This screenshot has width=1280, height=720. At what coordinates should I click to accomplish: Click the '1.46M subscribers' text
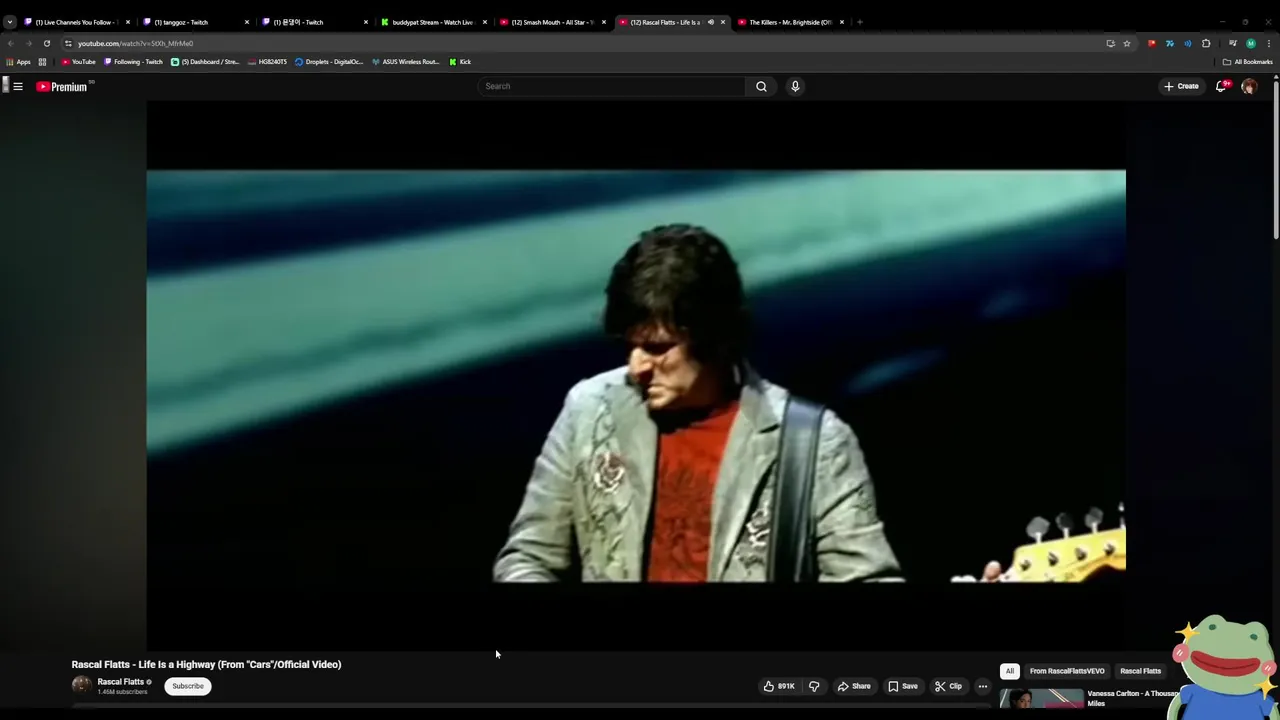tap(122, 692)
